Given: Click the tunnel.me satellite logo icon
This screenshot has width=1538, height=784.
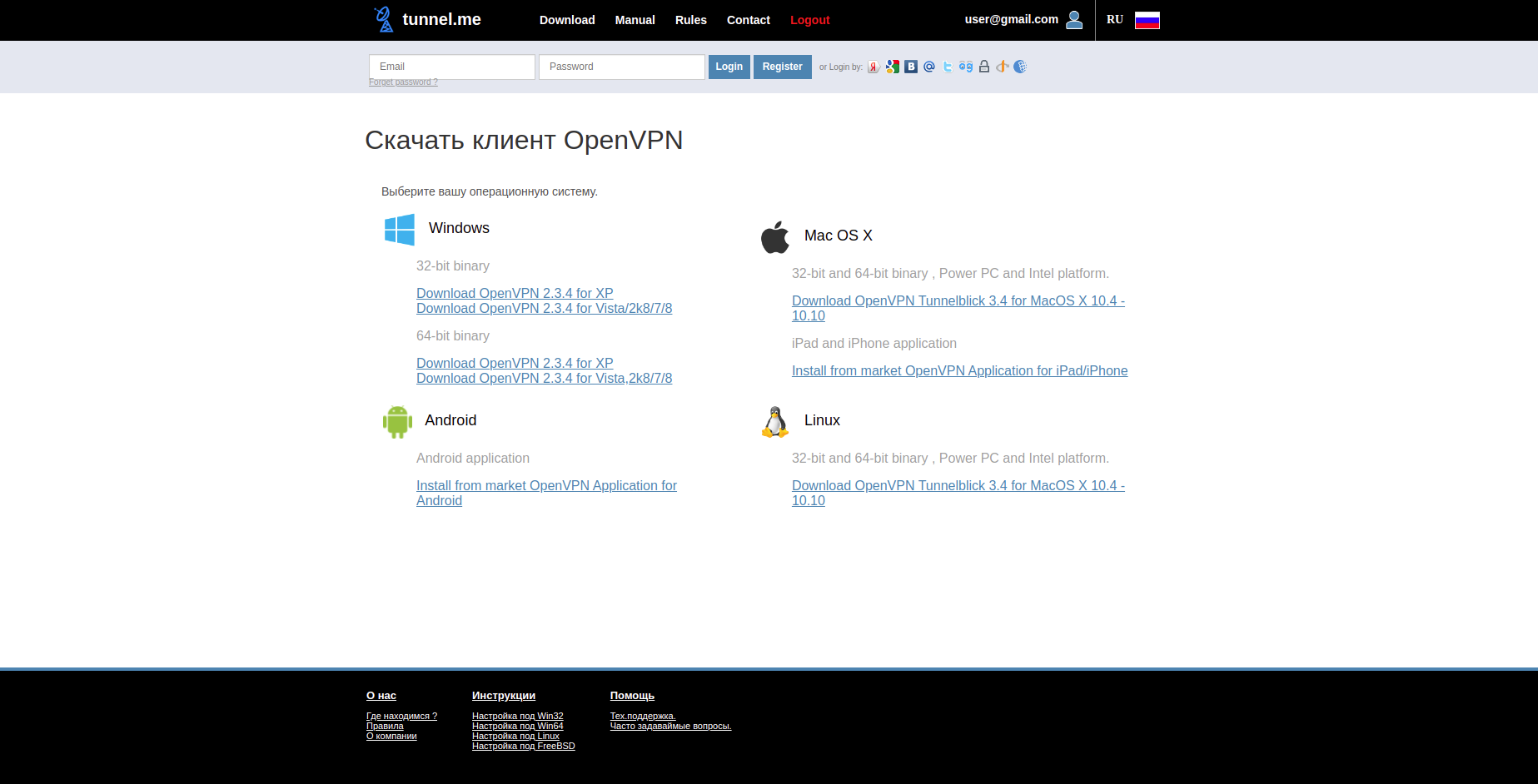Looking at the screenshot, I should tap(384, 19).
